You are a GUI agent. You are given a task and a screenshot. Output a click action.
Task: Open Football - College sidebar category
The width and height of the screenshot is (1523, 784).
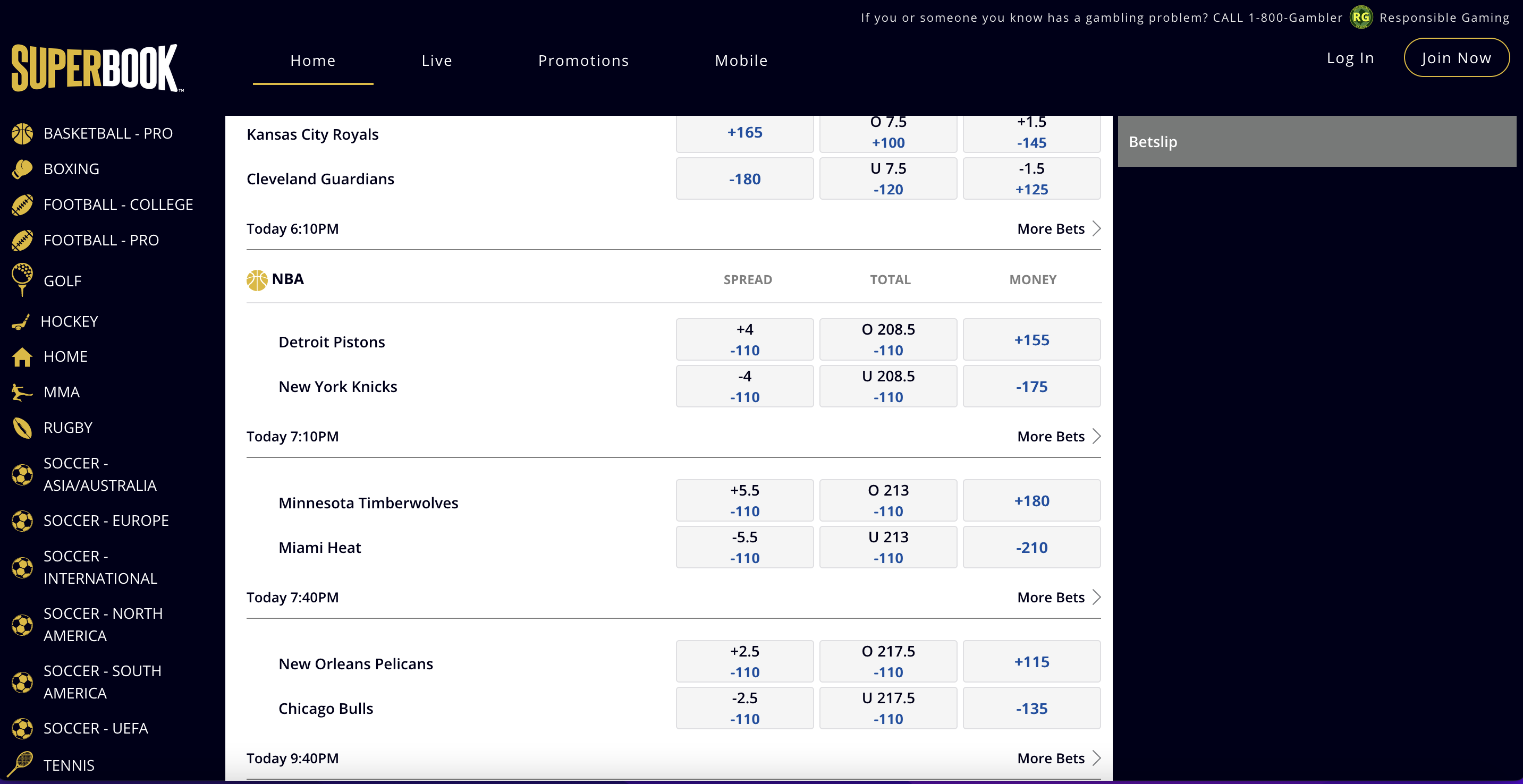coord(119,204)
